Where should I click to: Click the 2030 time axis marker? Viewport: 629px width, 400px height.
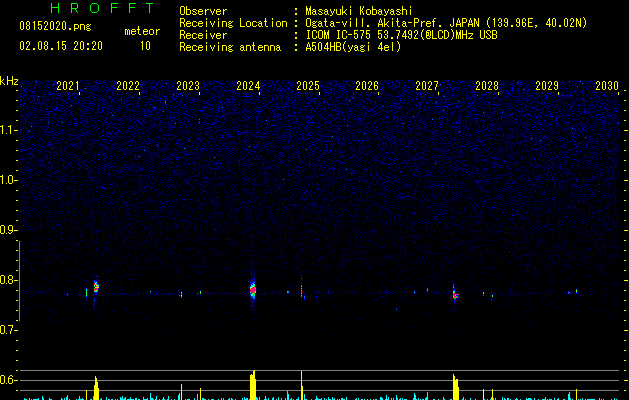click(x=607, y=85)
